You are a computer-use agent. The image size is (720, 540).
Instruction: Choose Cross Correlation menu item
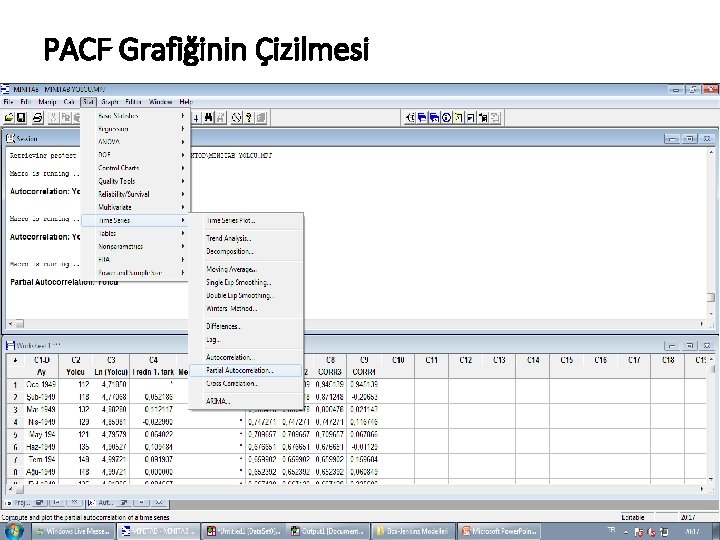tap(246, 383)
